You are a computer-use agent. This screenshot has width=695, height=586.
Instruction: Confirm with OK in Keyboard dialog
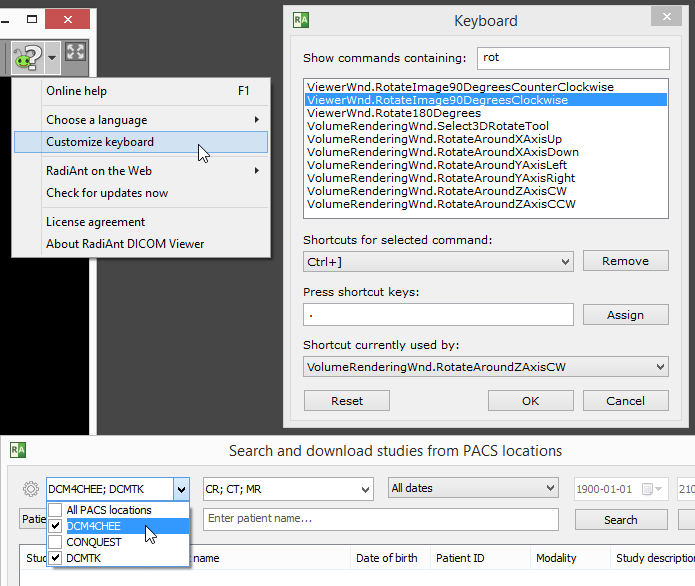coord(531,401)
